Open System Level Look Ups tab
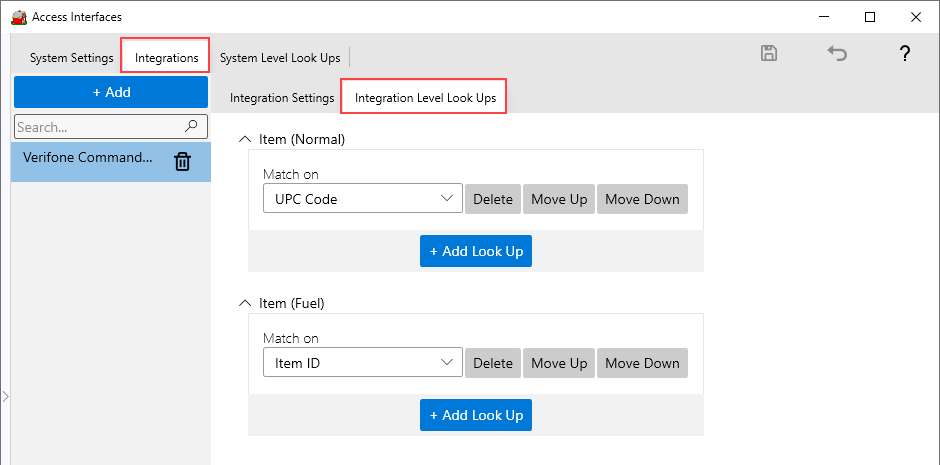Image resolution: width=940 pixels, height=465 pixels. coord(280,58)
